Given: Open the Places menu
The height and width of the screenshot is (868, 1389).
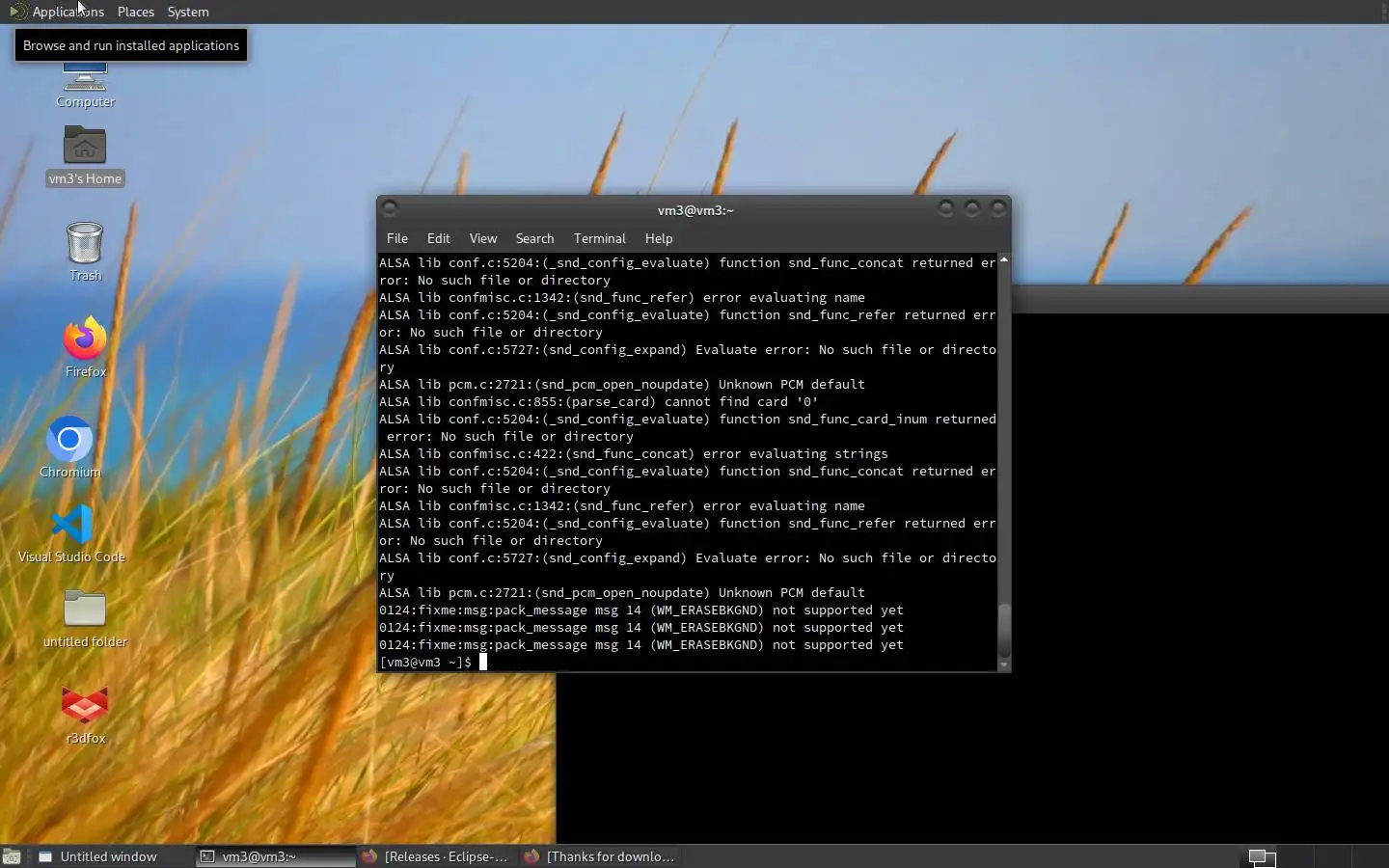Looking at the screenshot, I should (136, 12).
